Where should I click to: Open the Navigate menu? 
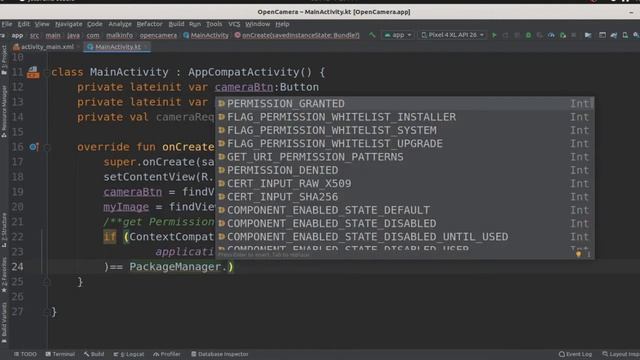69,24
